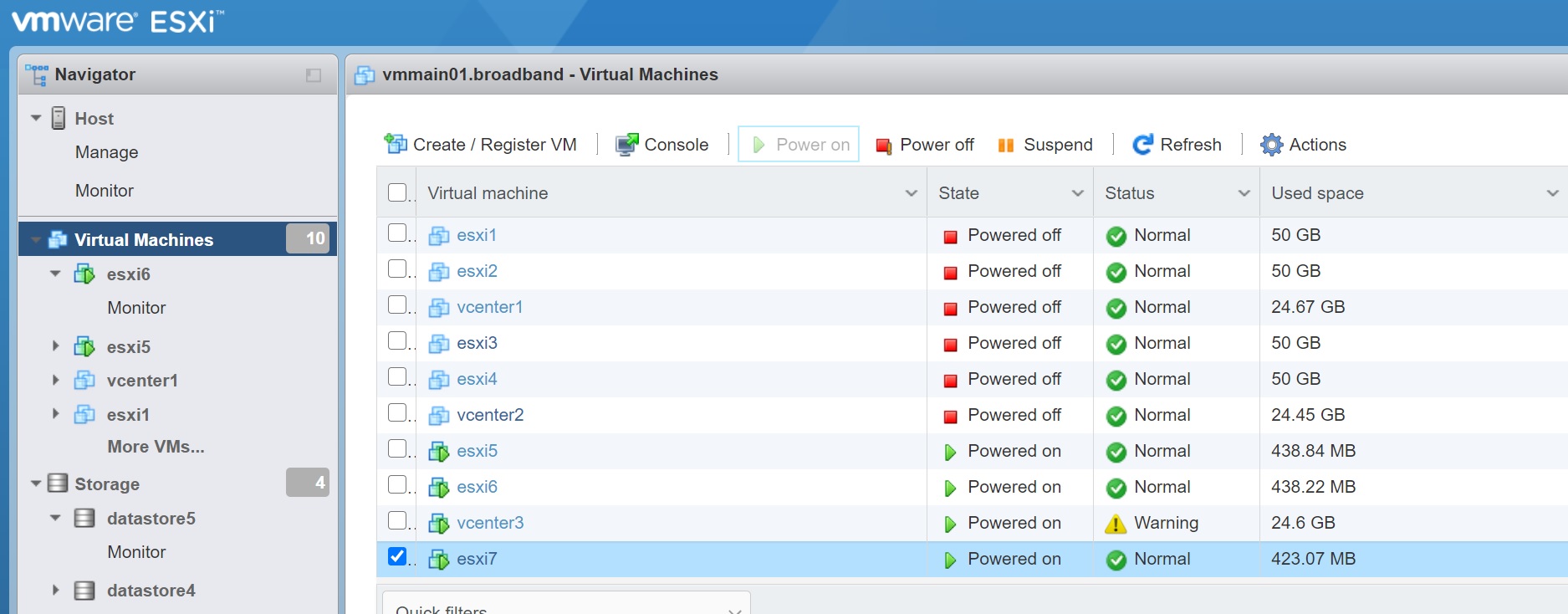Open the Actions gear icon
This screenshot has width=1568, height=614.
click(1271, 145)
